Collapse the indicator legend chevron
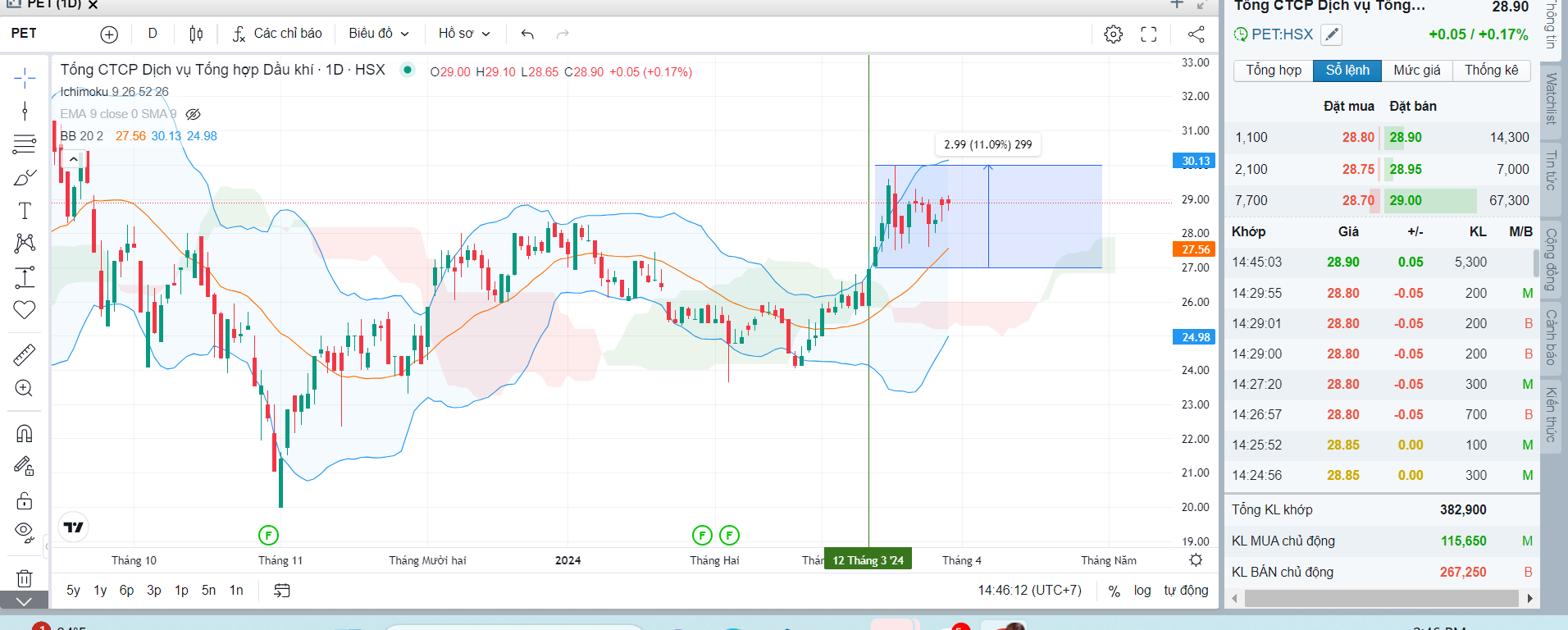1568x630 pixels. (73, 159)
